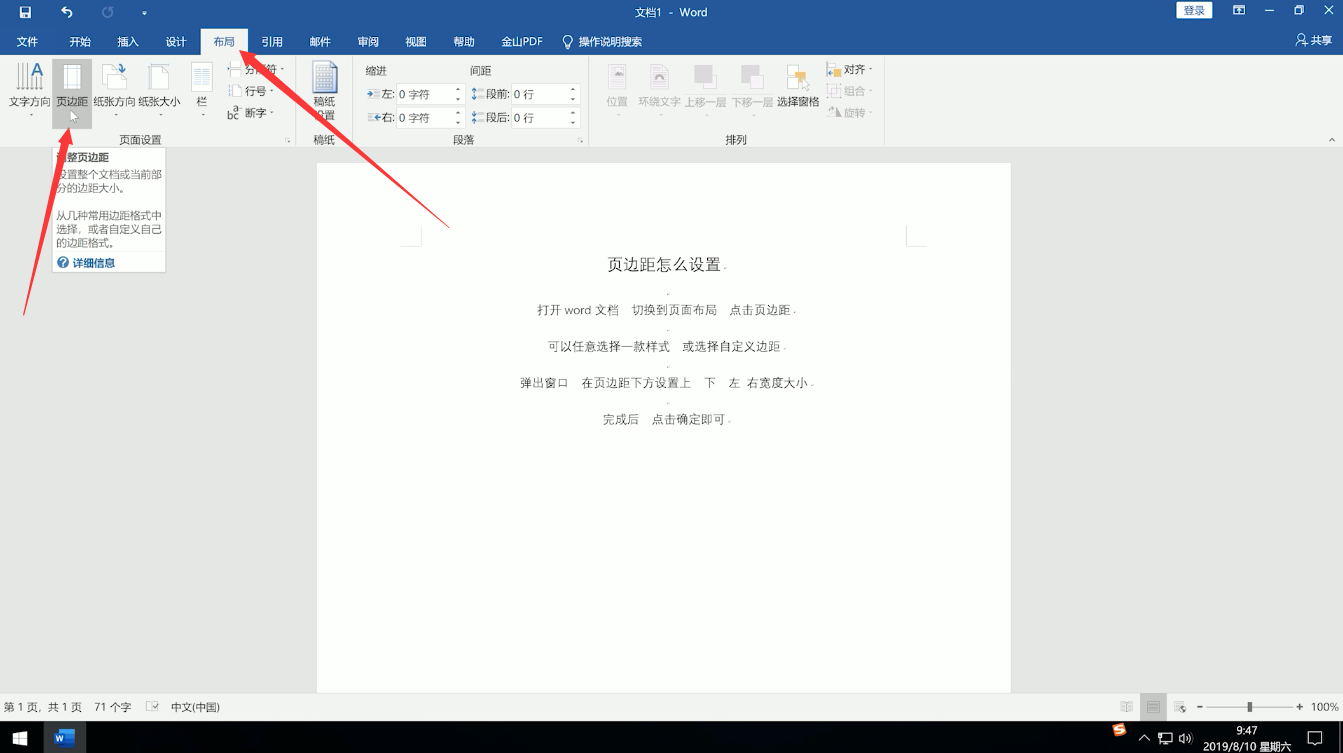This screenshot has height=753, width=1343.
Task: Decrease right indent with down stepper
Action: coord(458,122)
